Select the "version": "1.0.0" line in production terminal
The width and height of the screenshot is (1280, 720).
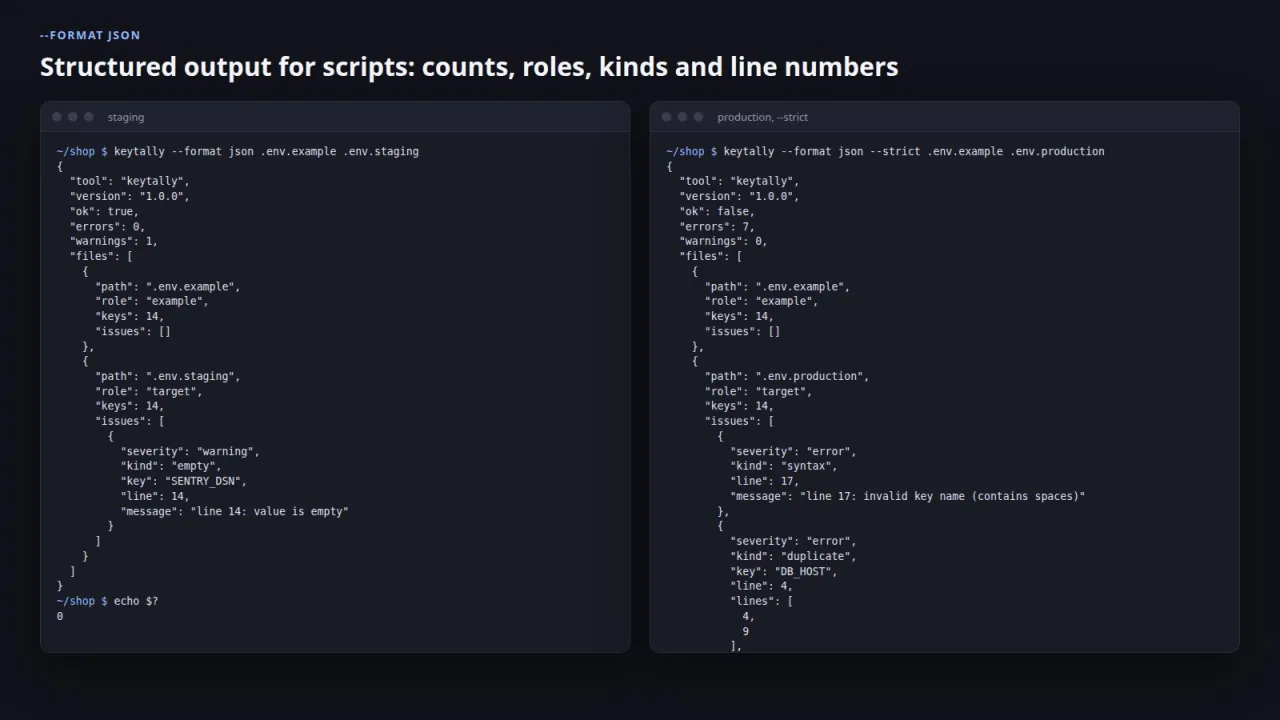740,196
